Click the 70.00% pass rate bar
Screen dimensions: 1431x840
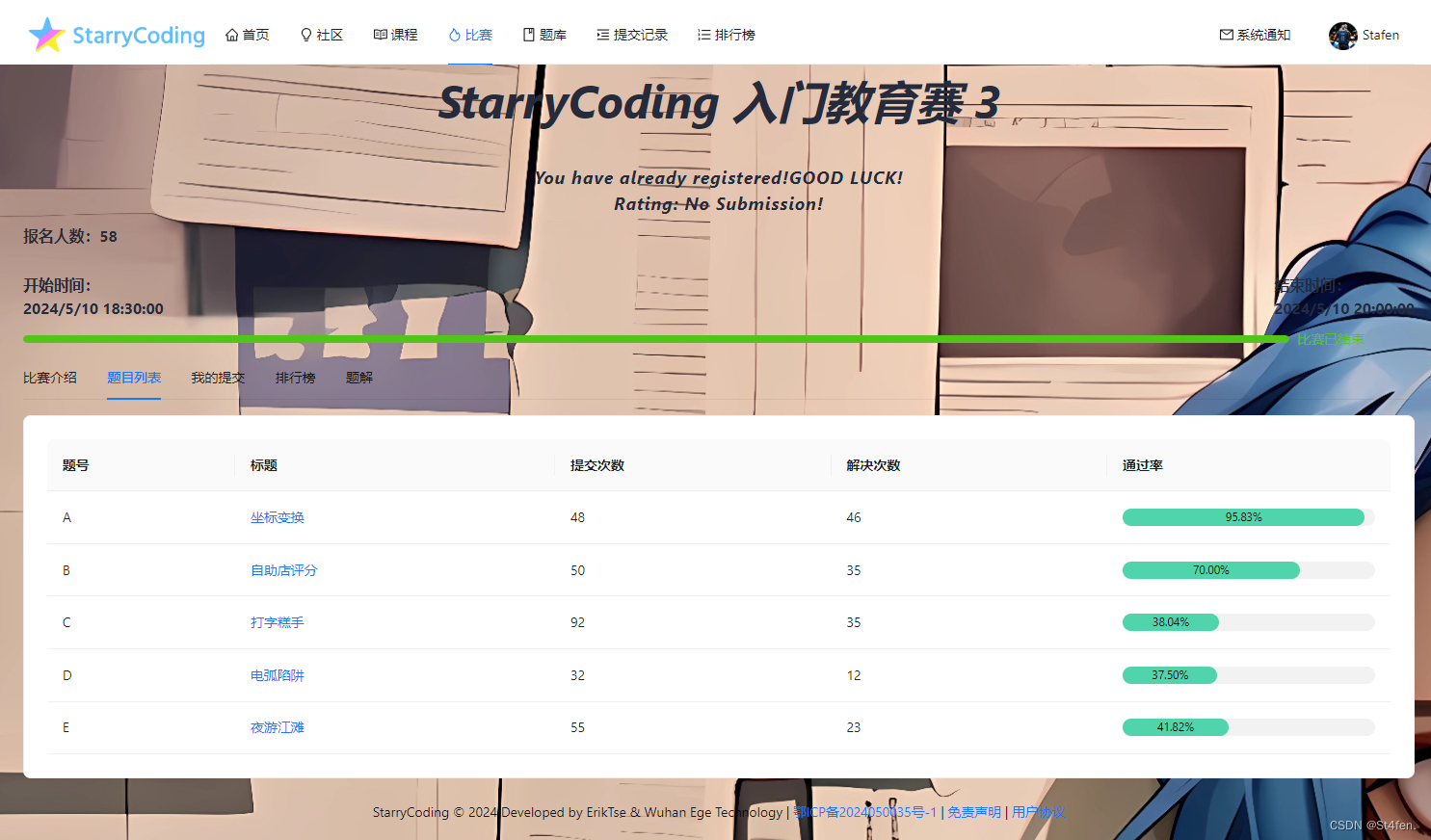click(x=1249, y=570)
